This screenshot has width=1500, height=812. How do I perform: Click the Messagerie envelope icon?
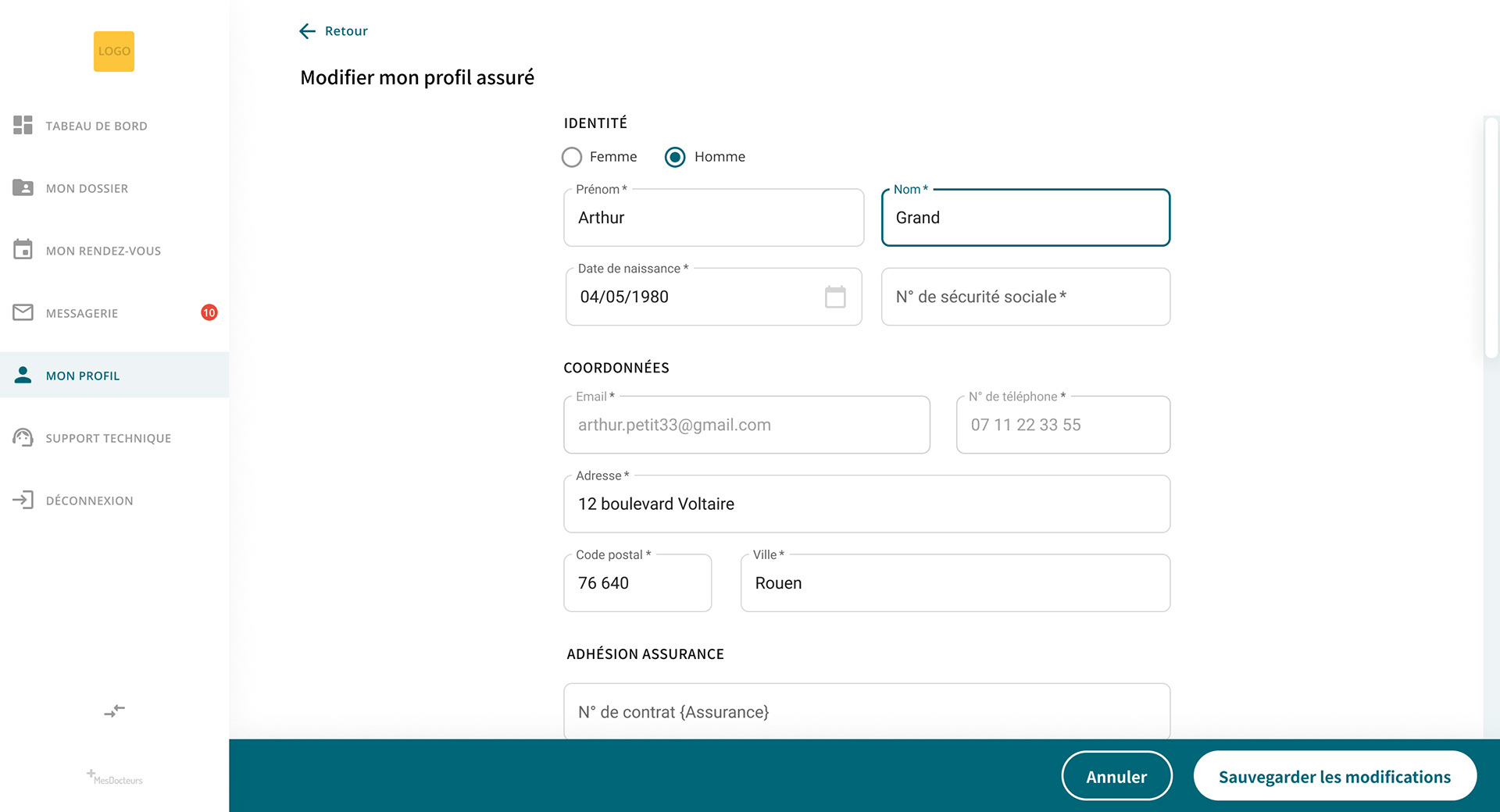23,312
